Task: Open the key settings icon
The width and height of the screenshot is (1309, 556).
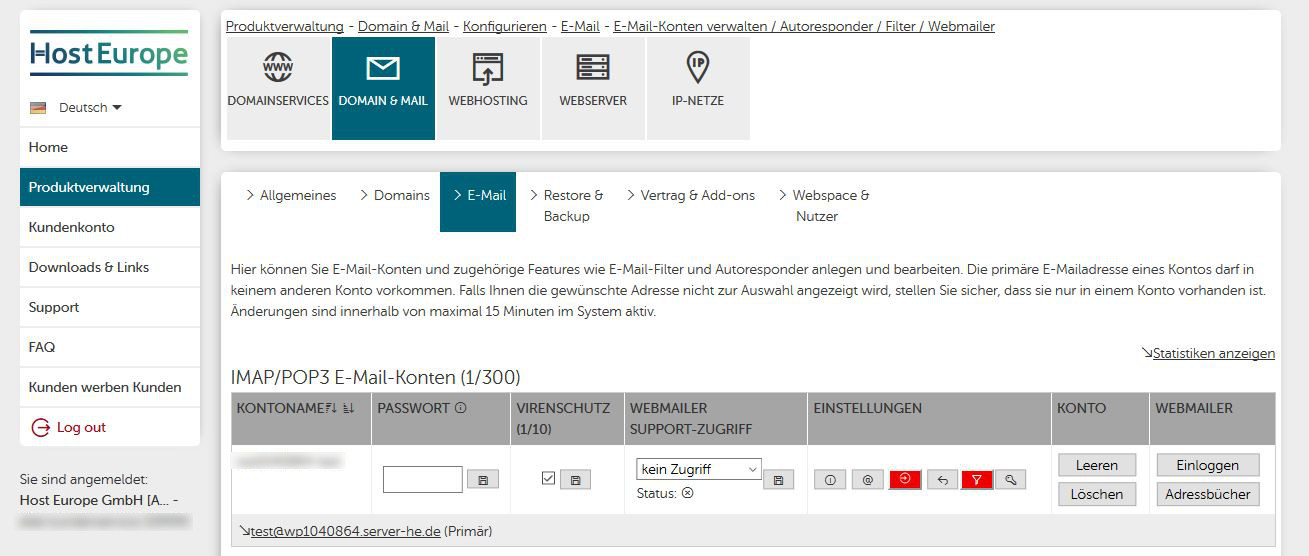Action: click(1011, 480)
